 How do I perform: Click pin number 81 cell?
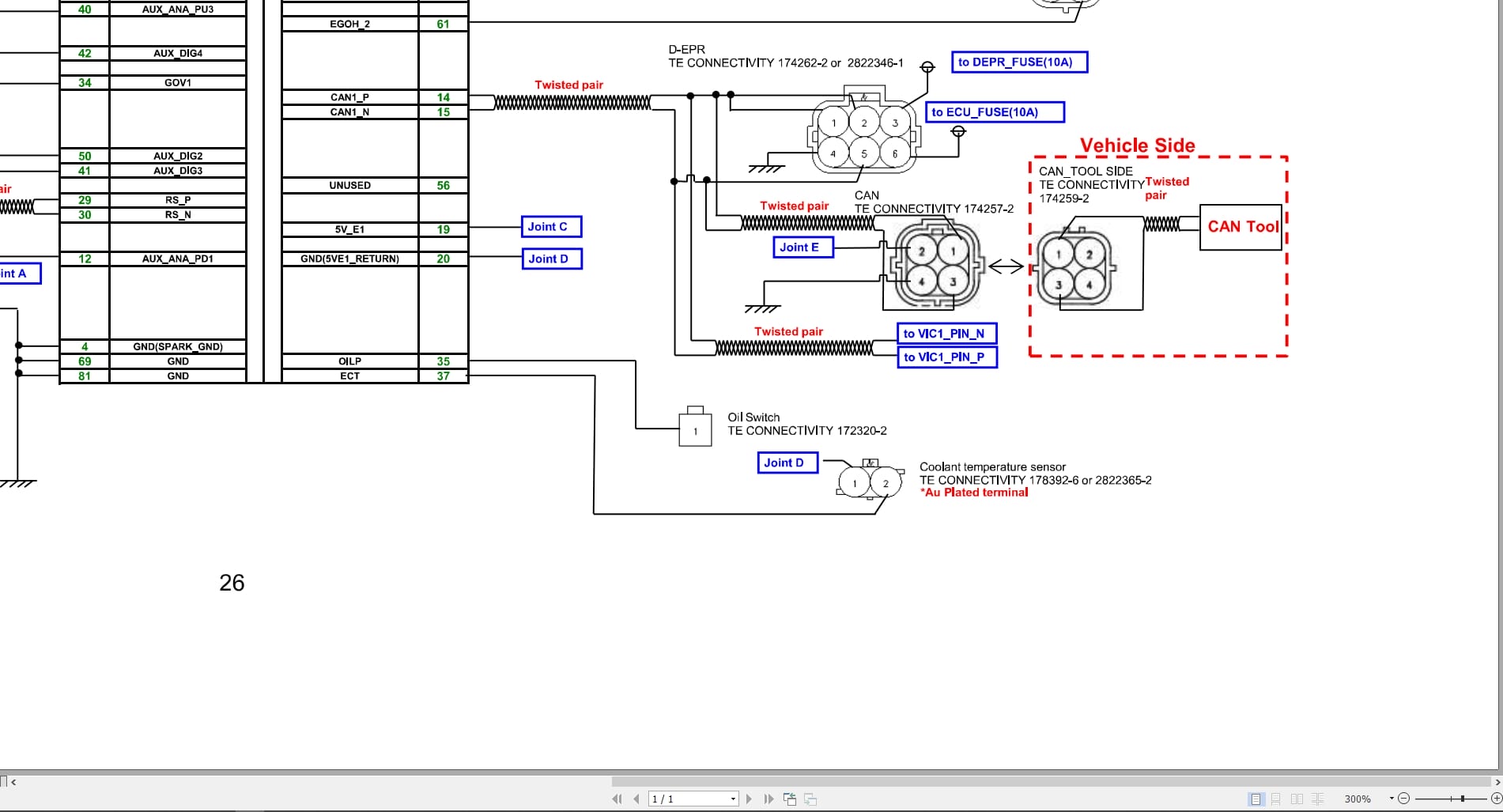click(x=85, y=376)
